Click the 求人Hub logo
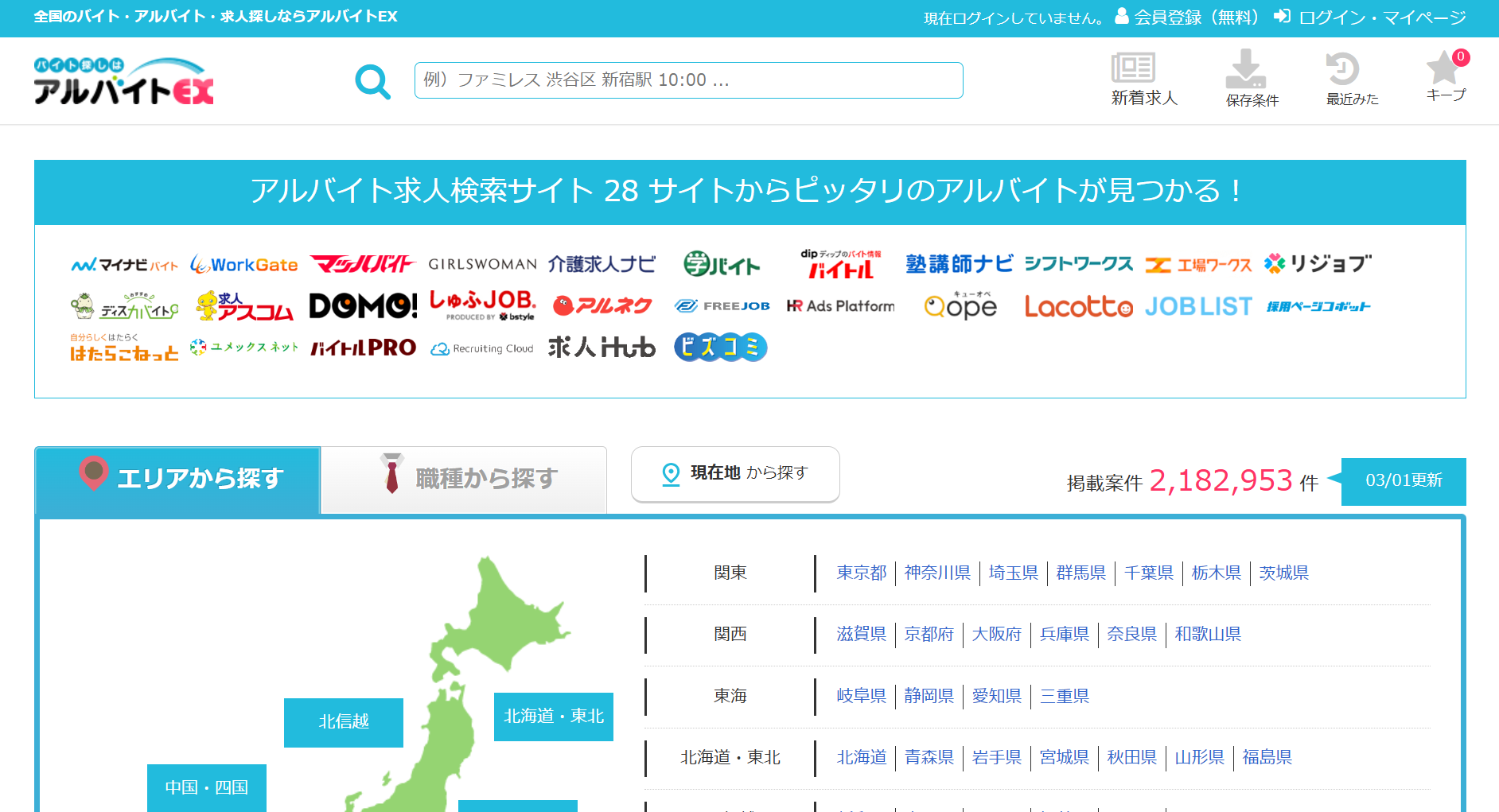The height and width of the screenshot is (812, 1499). (602, 348)
